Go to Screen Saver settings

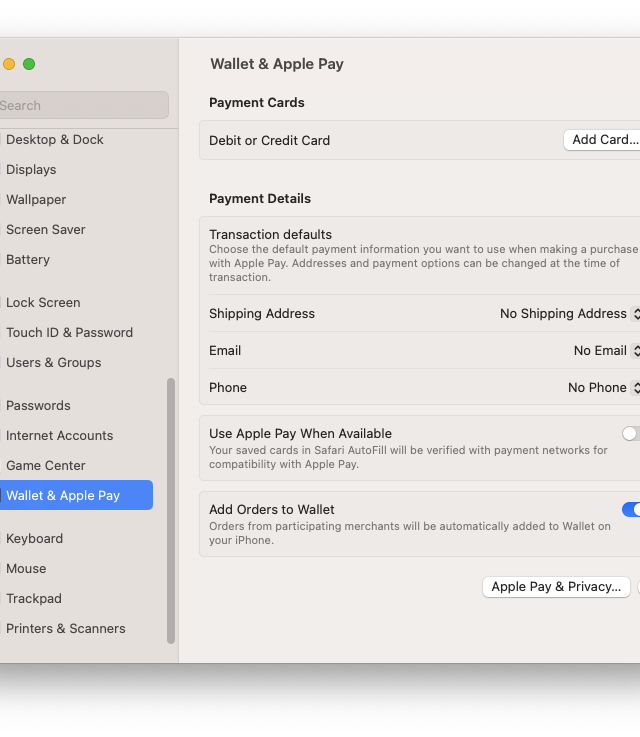[x=46, y=230]
